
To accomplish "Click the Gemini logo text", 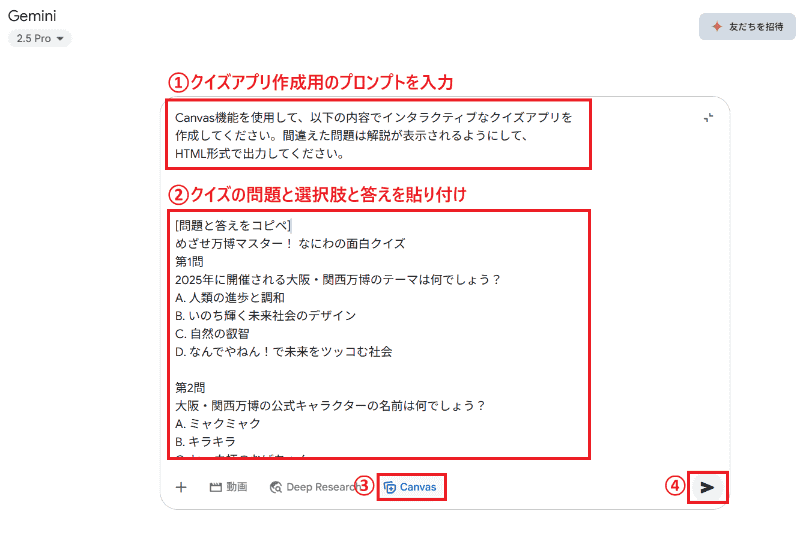I will coord(32,16).
